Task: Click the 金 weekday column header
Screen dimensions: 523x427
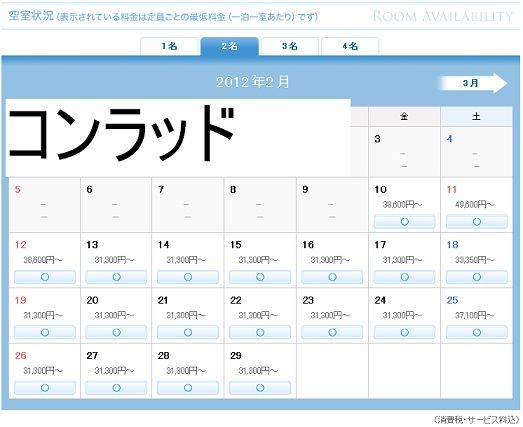Action: [404, 116]
